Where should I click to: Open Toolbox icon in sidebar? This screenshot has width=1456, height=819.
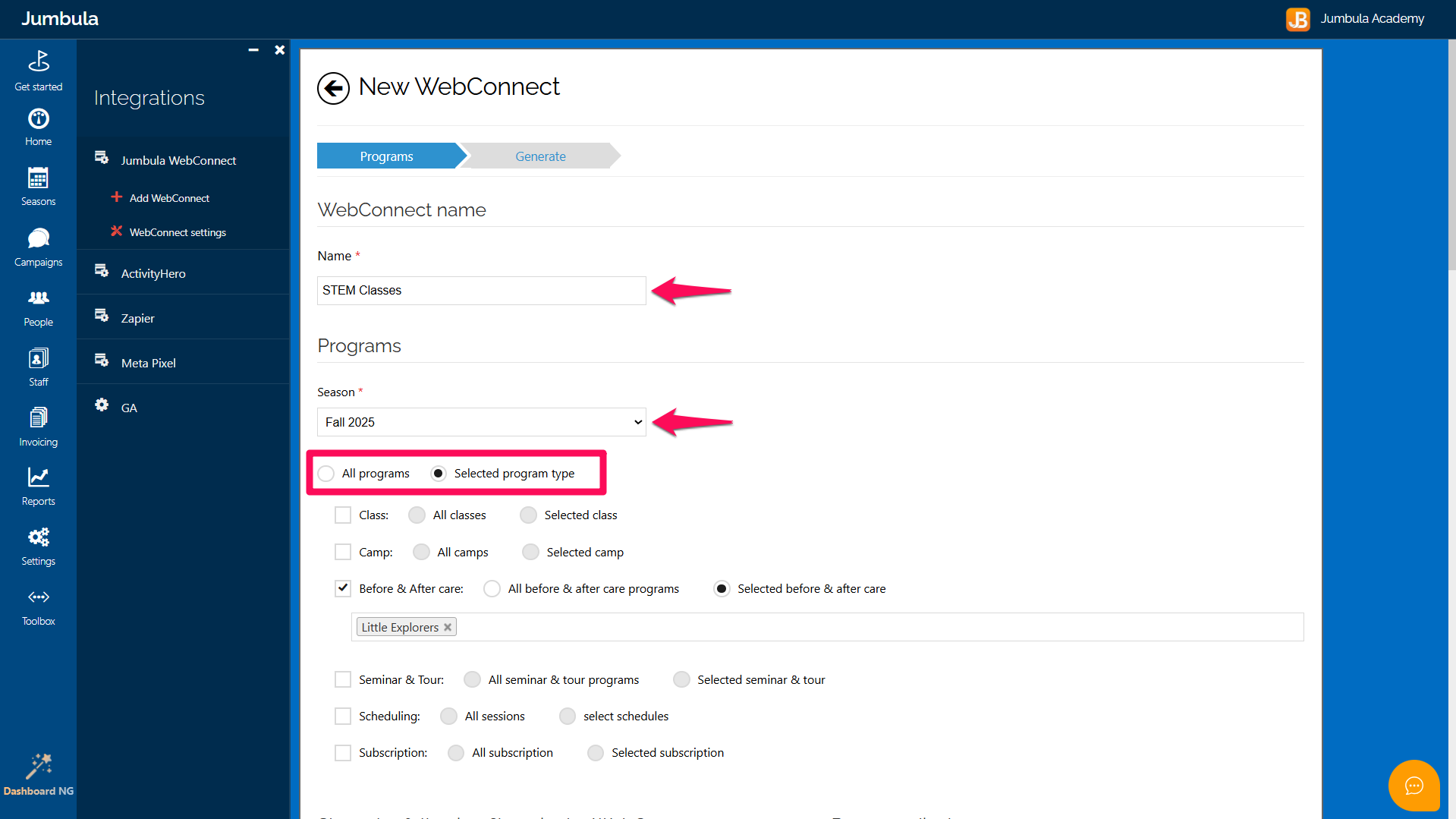click(x=39, y=597)
